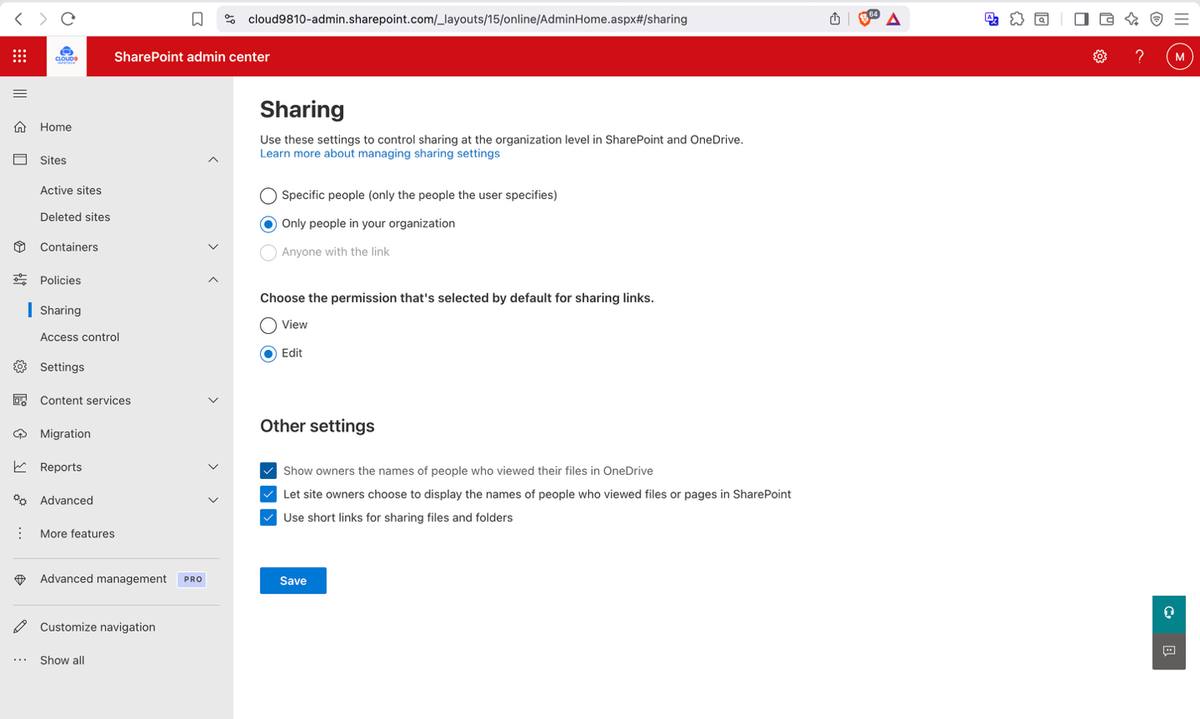Viewport: 1200px width, 719px height.
Task: Click SharePoint admin center title
Action: (x=192, y=57)
